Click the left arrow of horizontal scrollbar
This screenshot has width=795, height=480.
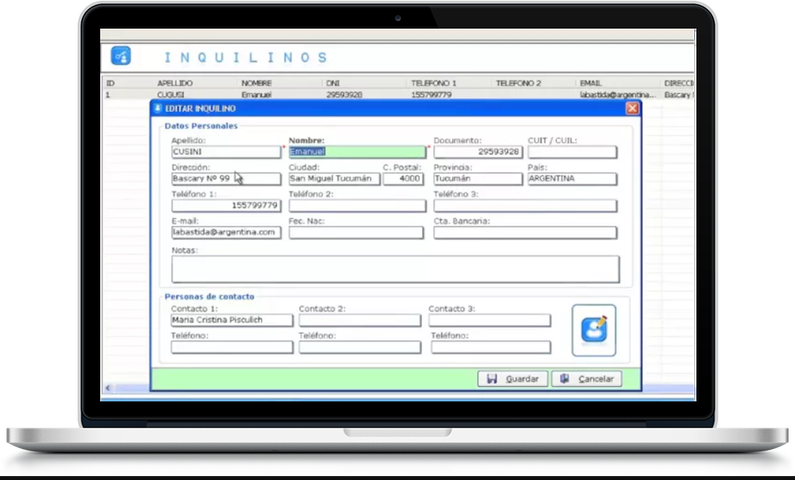[x=107, y=388]
